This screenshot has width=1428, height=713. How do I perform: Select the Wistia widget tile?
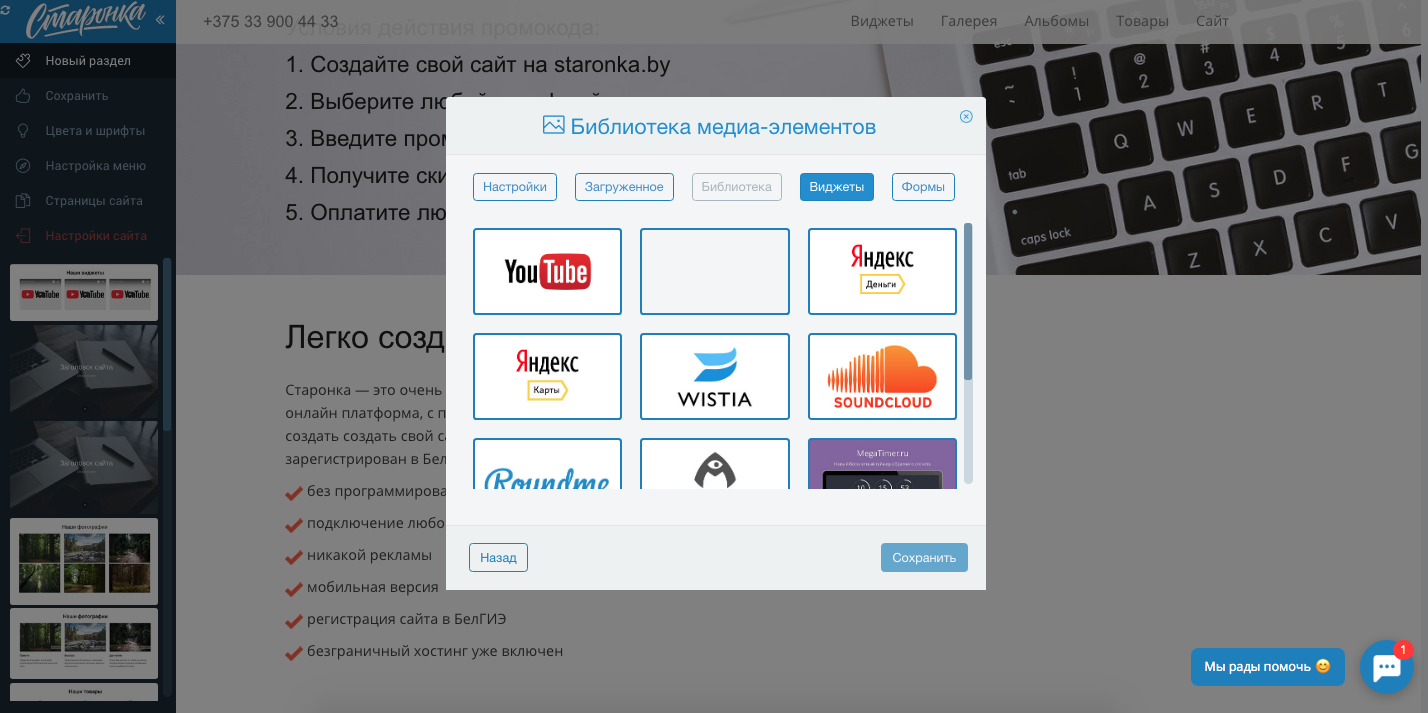tap(715, 376)
